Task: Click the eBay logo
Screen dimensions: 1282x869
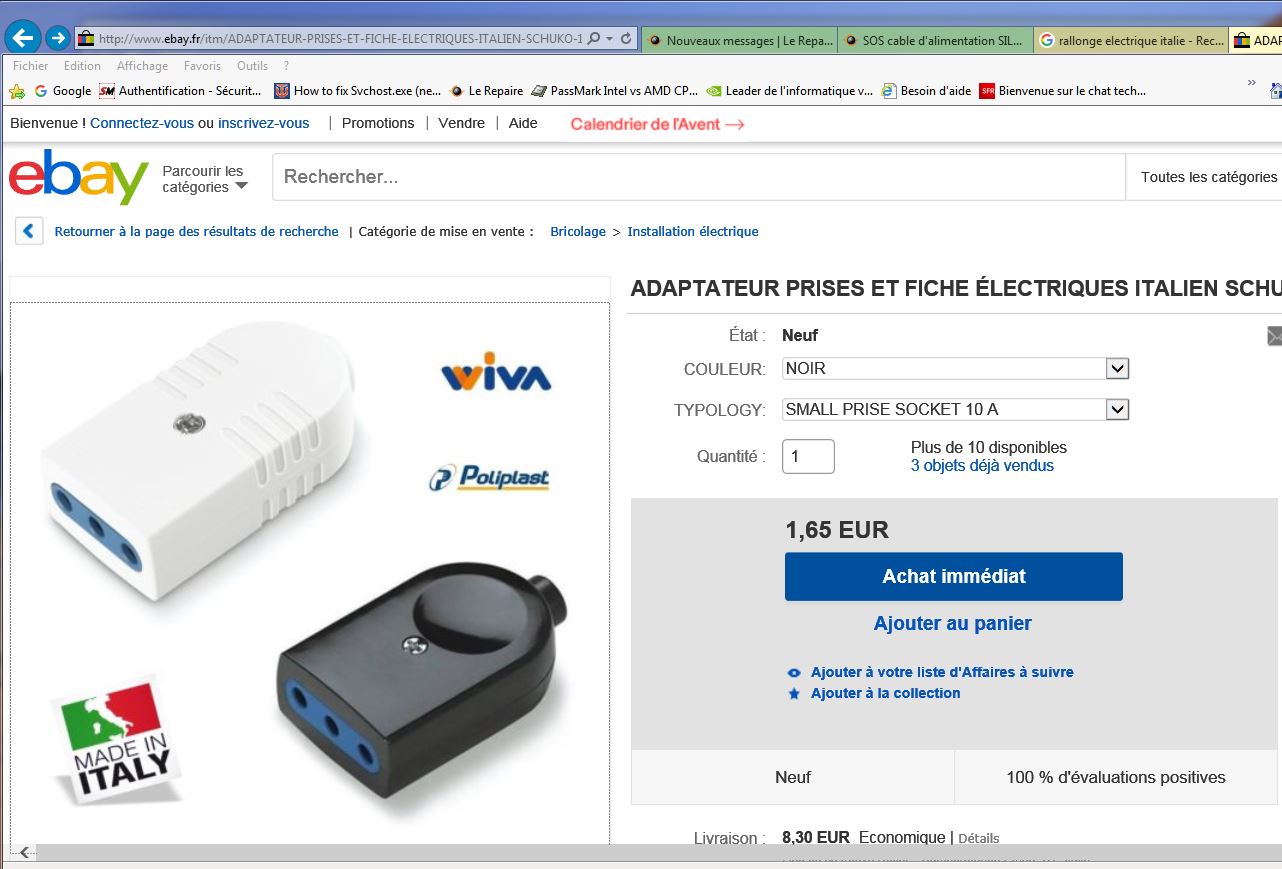Action: (x=79, y=177)
